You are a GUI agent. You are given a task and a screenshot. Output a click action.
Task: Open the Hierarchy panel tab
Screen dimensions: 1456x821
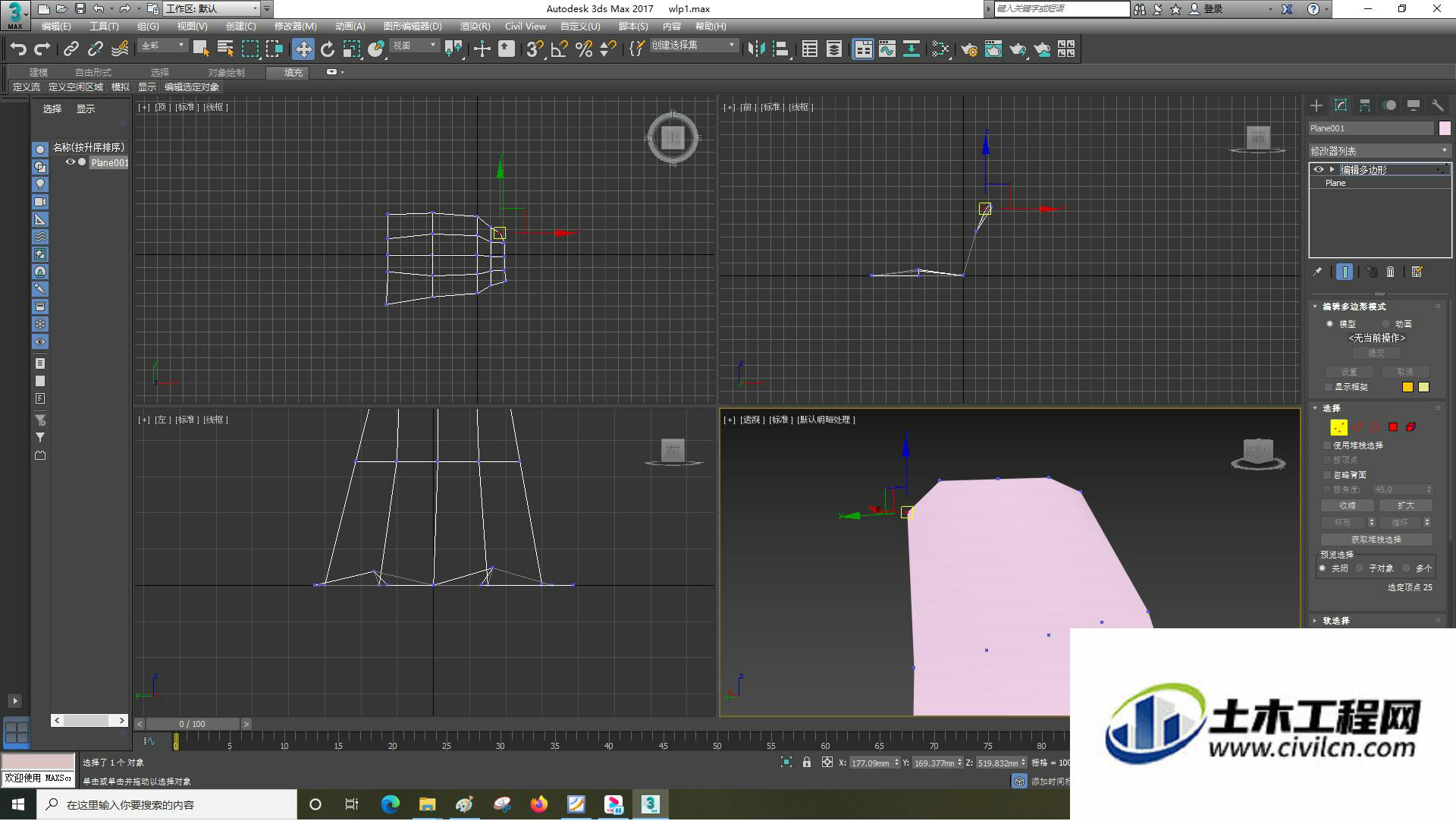pos(1365,105)
